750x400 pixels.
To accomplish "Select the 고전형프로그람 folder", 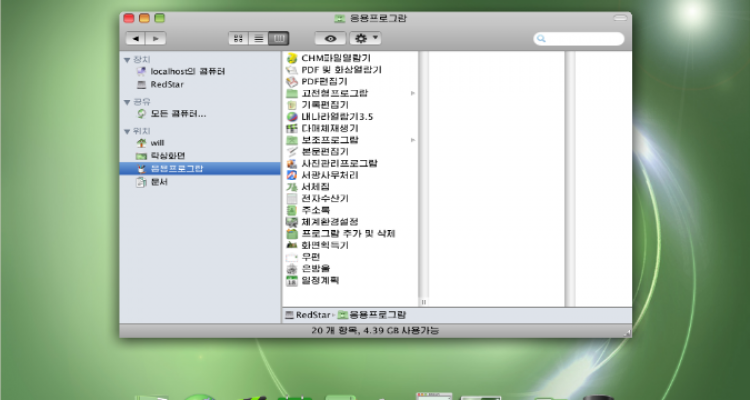I will (327, 93).
